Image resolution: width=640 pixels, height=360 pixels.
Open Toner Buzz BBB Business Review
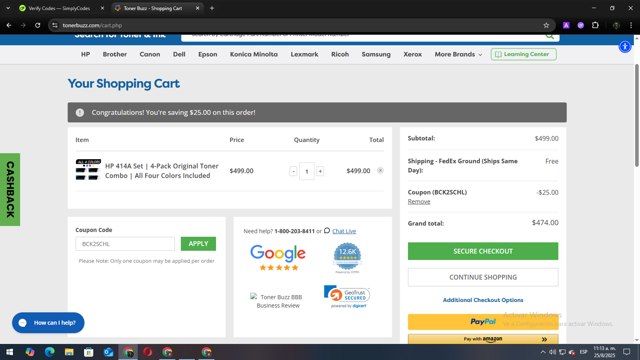pos(278,301)
